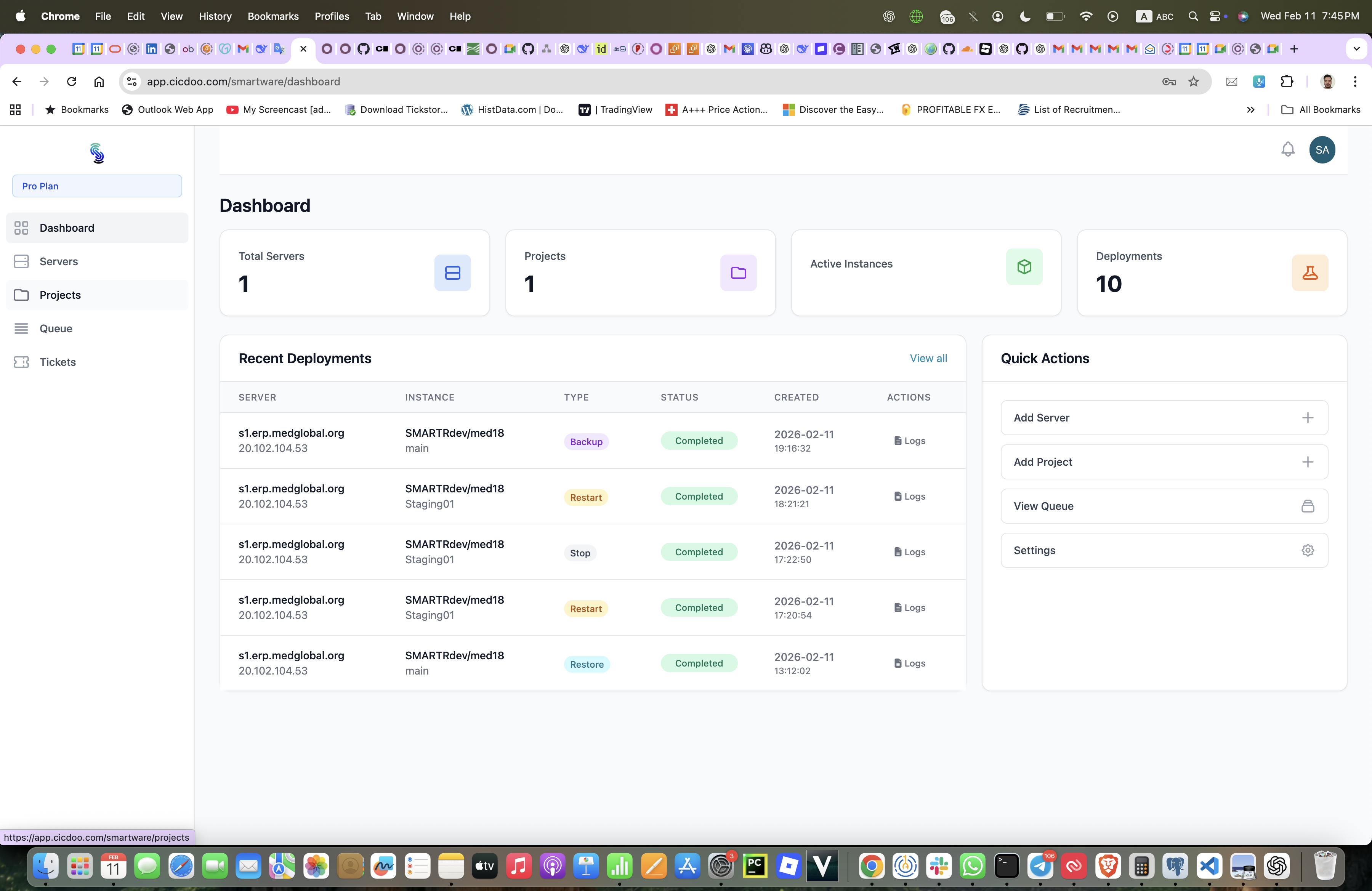The height and width of the screenshot is (891, 1372).
Task: Open the SA user avatar menu
Action: tap(1321, 150)
